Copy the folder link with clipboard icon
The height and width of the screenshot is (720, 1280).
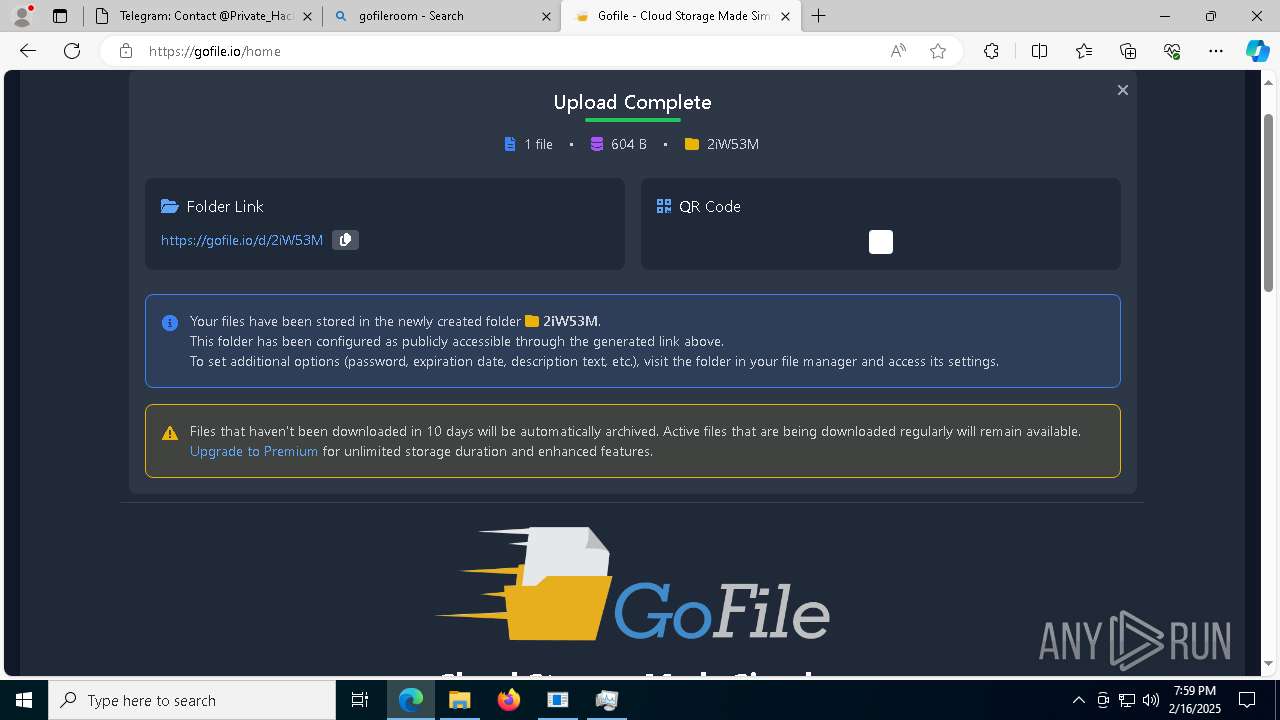pos(345,240)
